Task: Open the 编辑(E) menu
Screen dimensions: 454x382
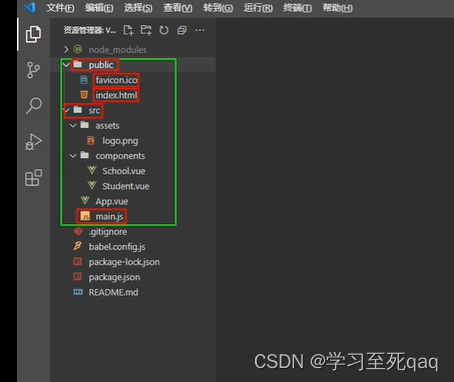Action: click(99, 8)
